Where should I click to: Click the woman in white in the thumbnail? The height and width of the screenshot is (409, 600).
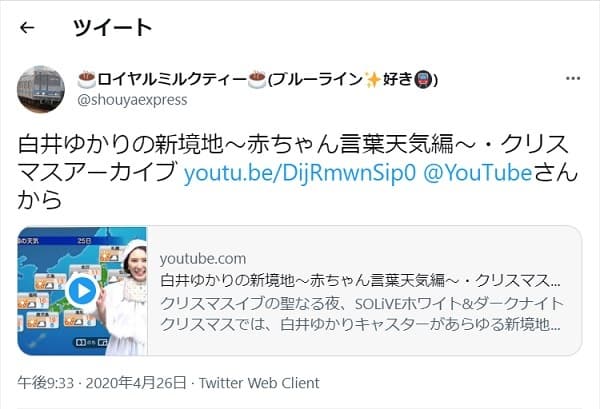tap(128, 297)
